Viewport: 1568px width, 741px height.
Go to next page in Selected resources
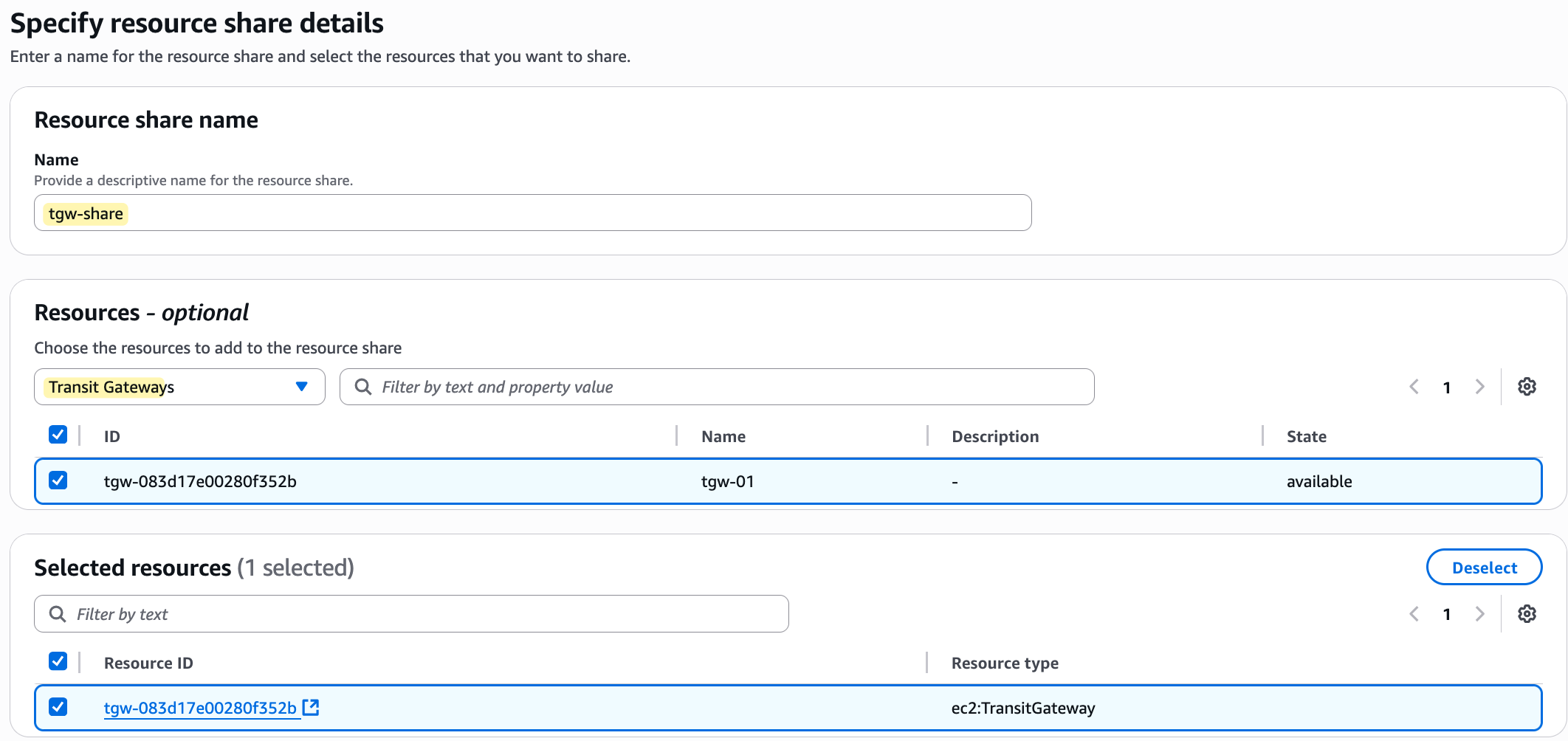pos(1479,614)
